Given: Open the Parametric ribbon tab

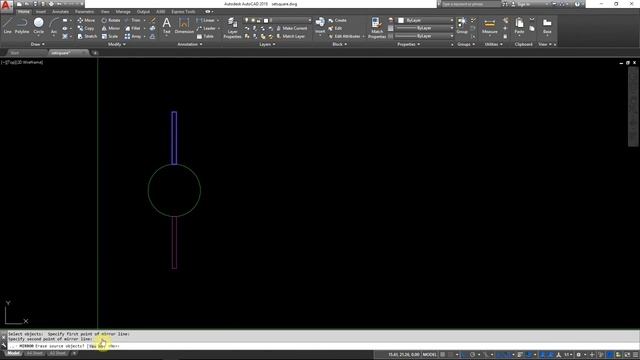Looking at the screenshot, I should tap(84, 12).
